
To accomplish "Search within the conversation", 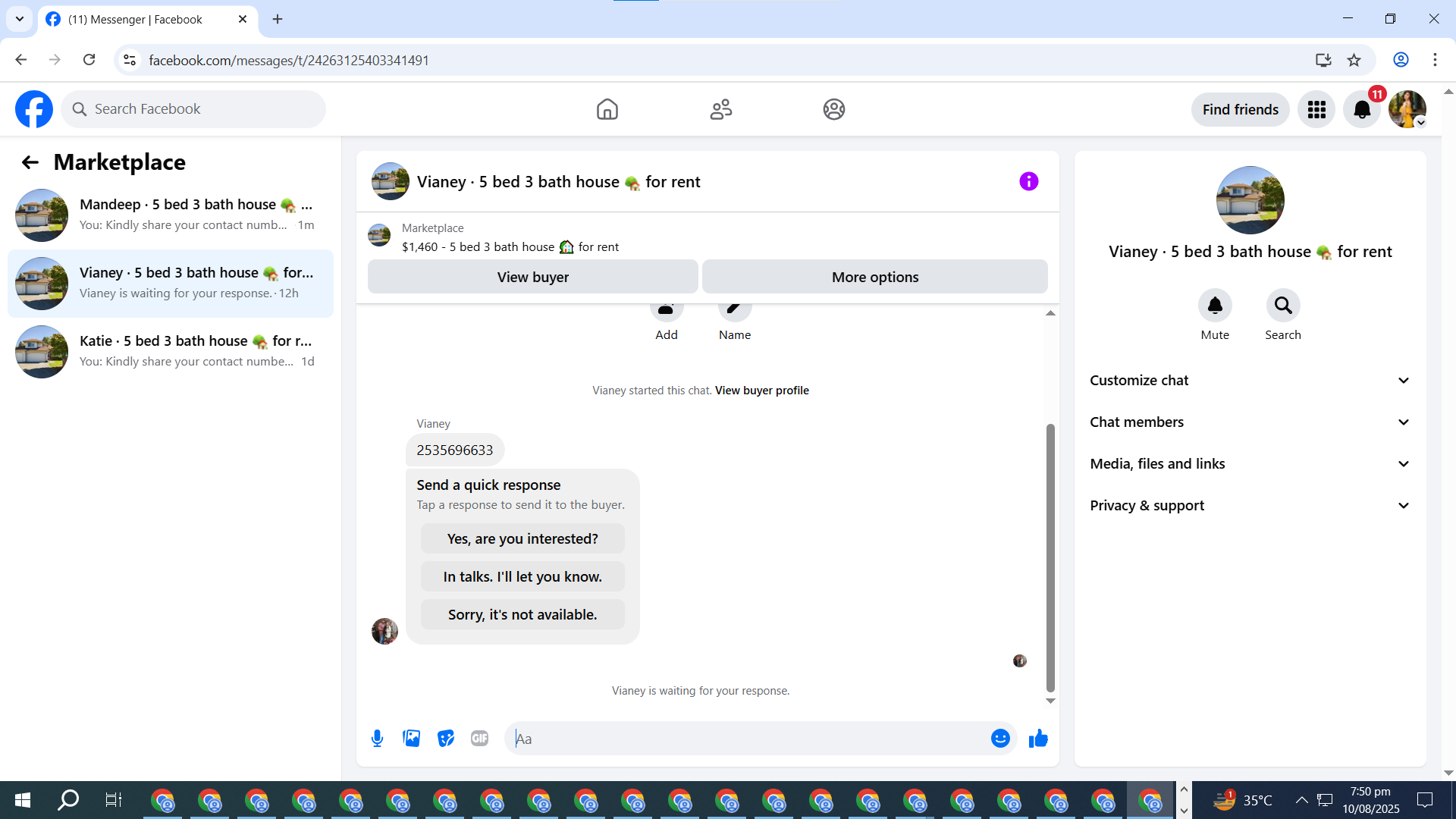I will pyautogui.click(x=1283, y=306).
